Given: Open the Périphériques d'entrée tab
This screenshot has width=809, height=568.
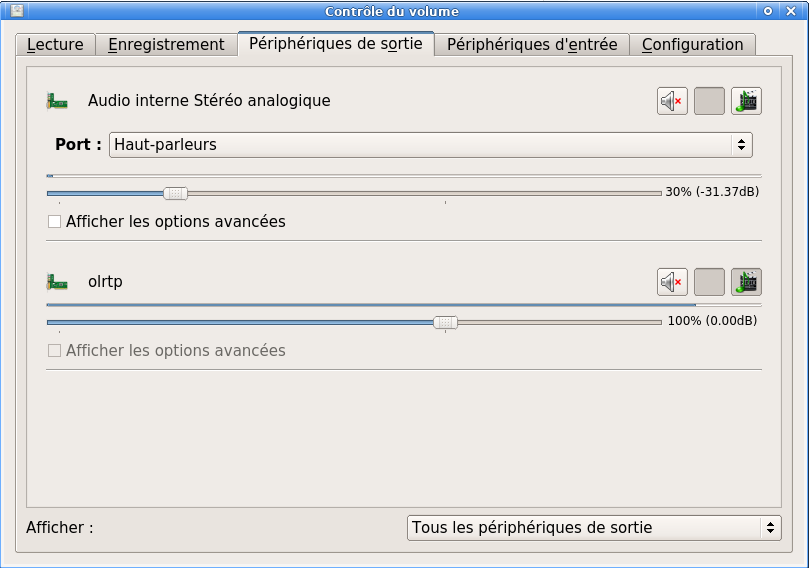Looking at the screenshot, I should 532,44.
